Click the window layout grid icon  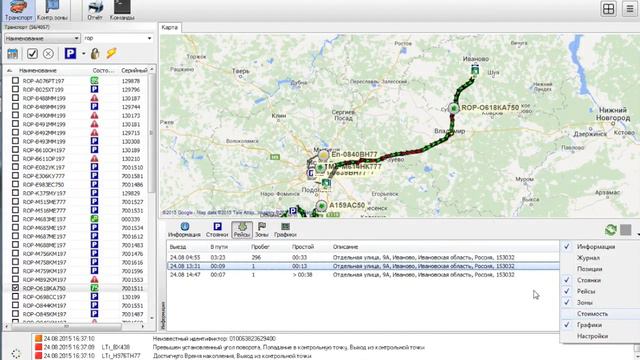pos(608,9)
